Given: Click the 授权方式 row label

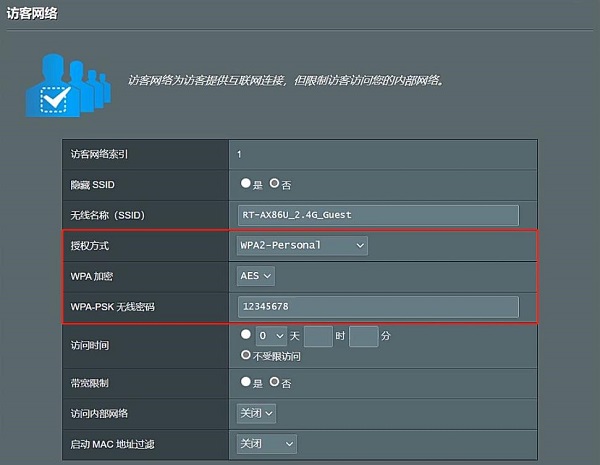Looking at the screenshot, I should click(x=91, y=245).
